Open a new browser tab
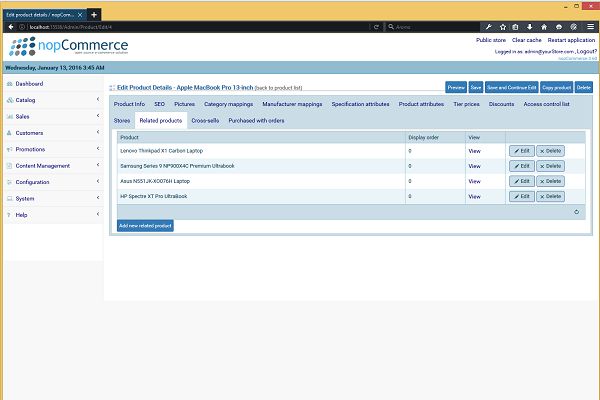Screen dimensions: 600x400 [x=94, y=15]
